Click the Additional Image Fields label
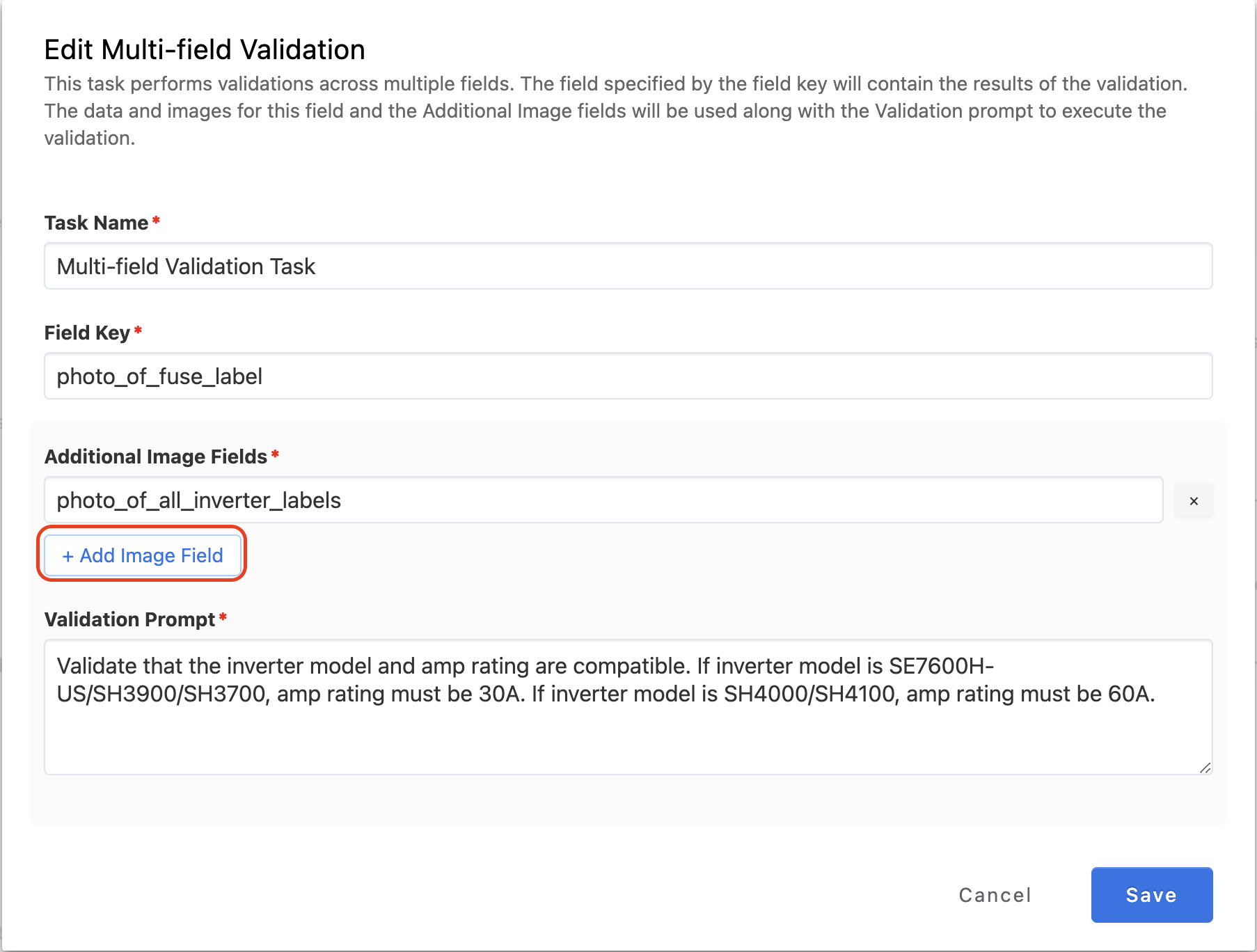The image size is (1257, 952). click(156, 457)
